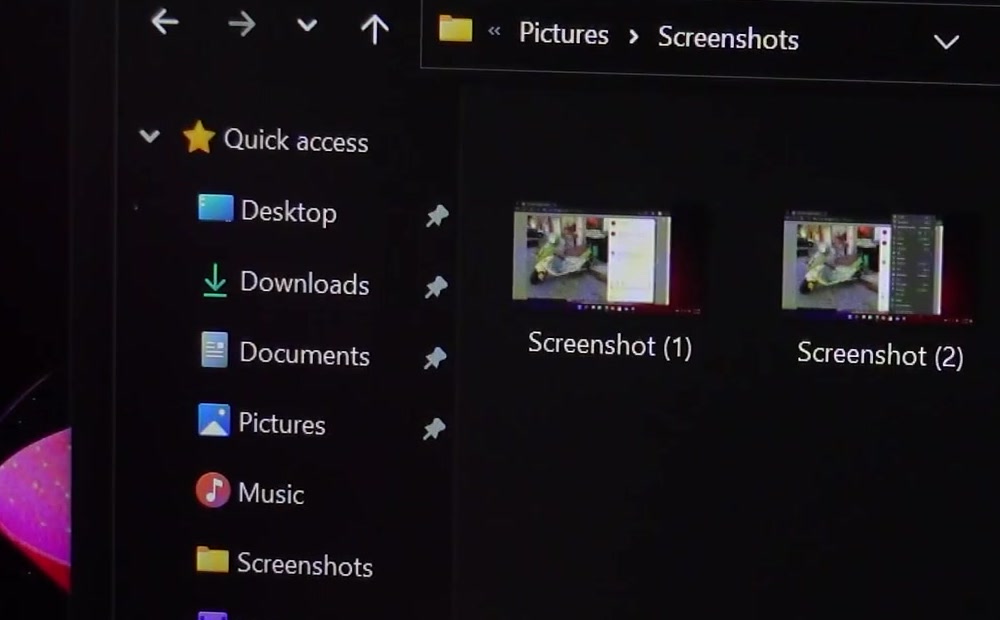Open the recent locations dropdown chevron
The height and width of the screenshot is (620, 1000).
point(307,26)
